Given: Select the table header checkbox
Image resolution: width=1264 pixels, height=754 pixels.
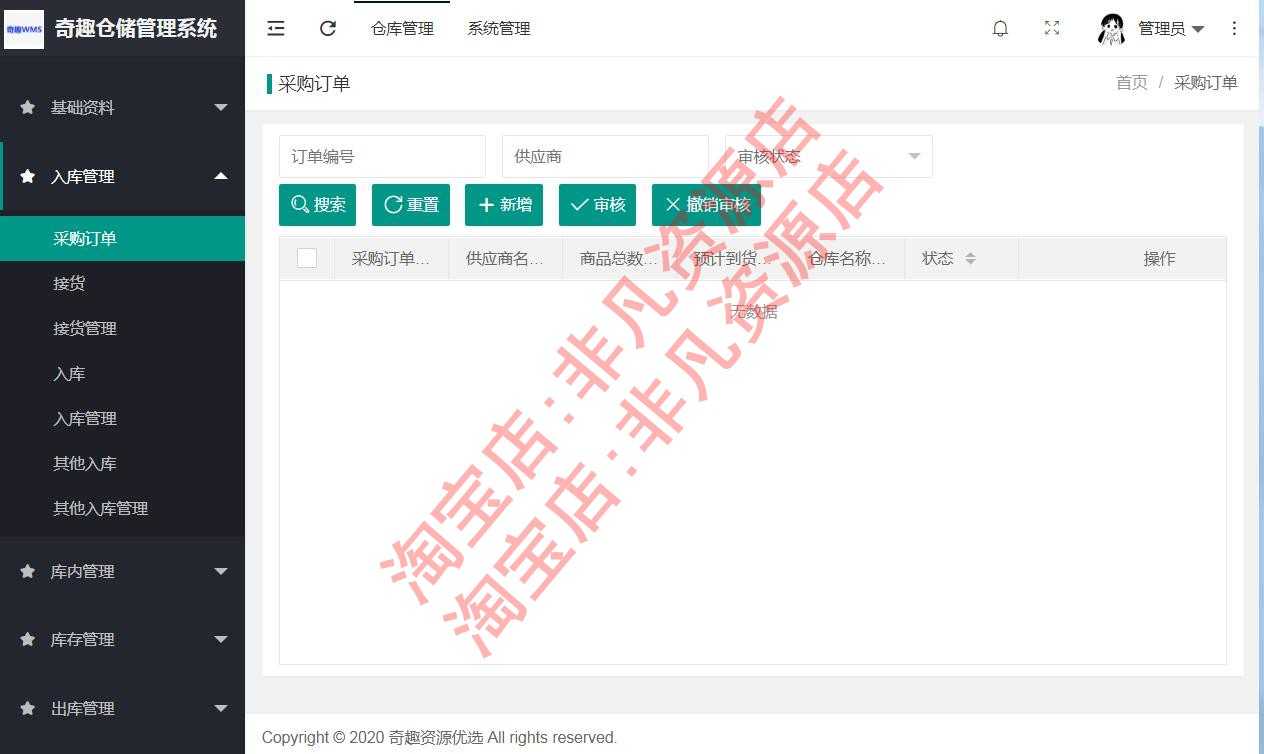Looking at the screenshot, I should point(307,257).
